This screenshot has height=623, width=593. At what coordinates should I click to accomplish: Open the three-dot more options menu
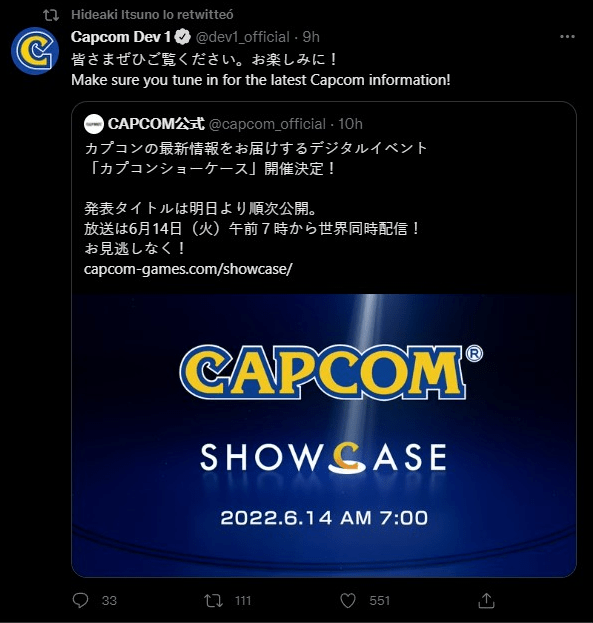(x=567, y=37)
